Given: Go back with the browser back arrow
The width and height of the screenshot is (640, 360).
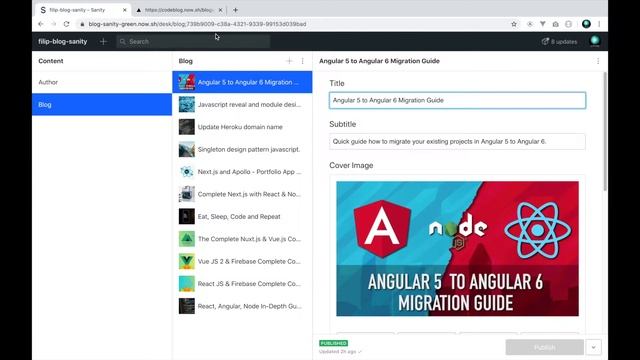Looking at the screenshot, I should click(40, 24).
